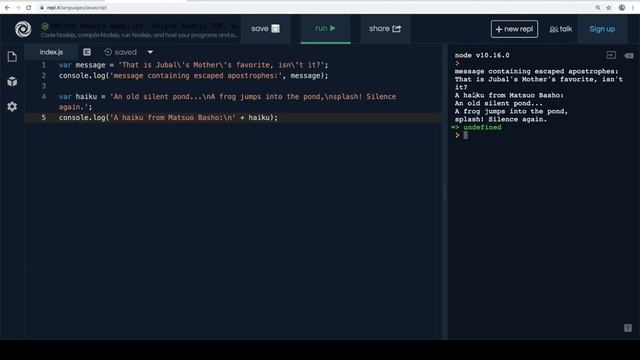The height and width of the screenshot is (360, 640).
Task: Click browser back arrow
Action: pos(7,7)
